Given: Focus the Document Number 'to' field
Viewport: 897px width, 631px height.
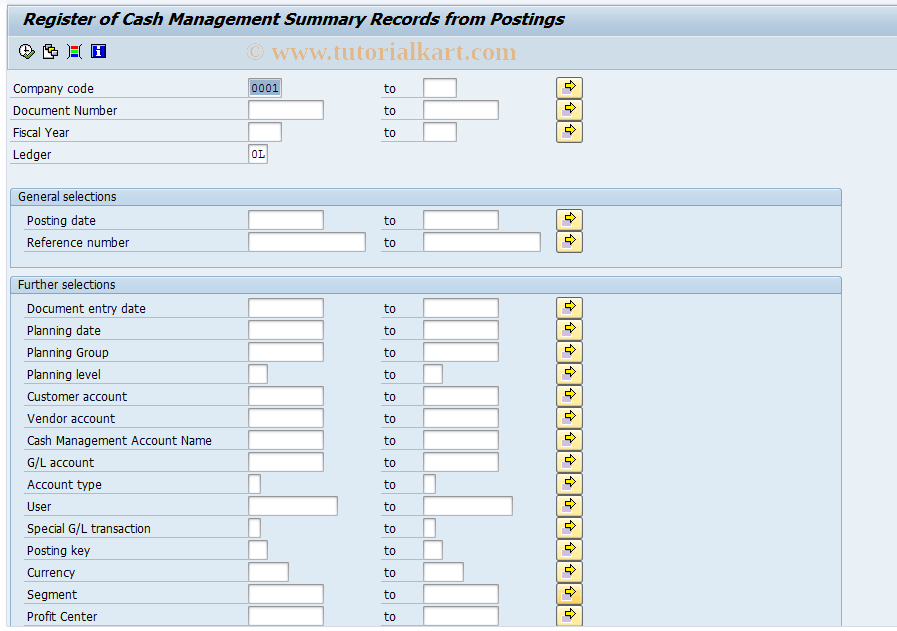Looking at the screenshot, I should (x=461, y=110).
